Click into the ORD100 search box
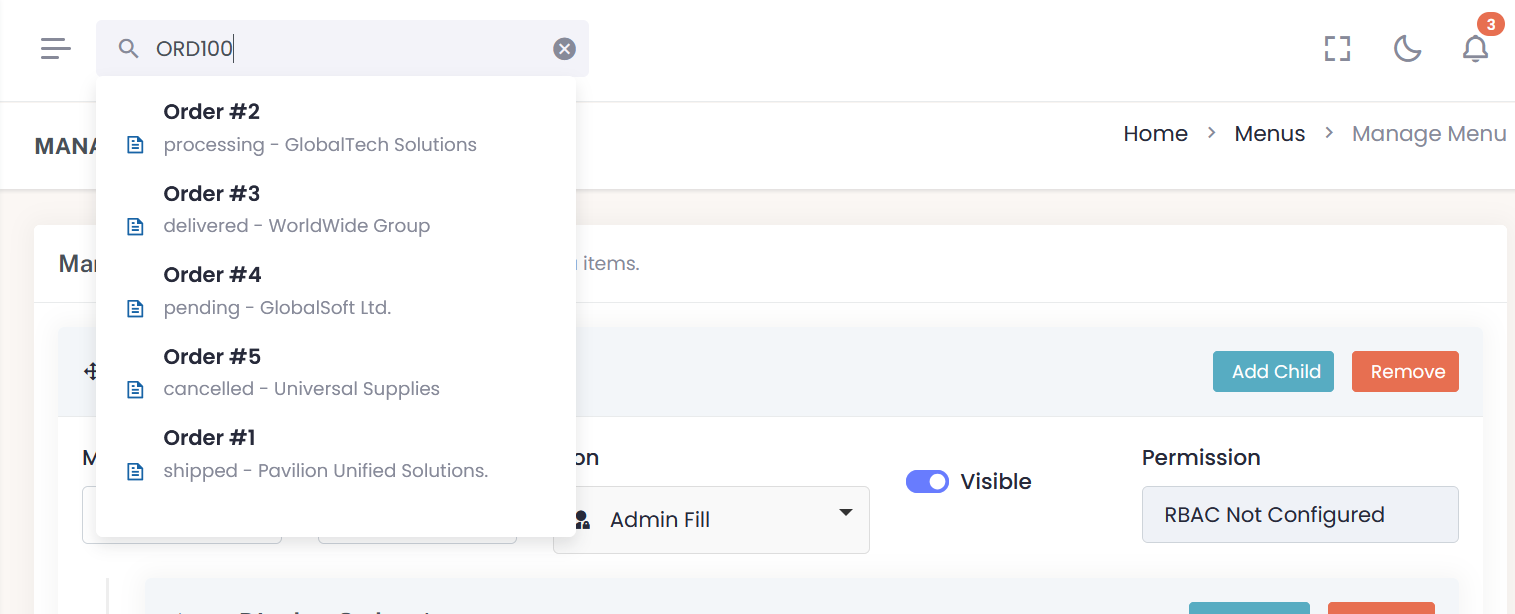 [350, 48]
